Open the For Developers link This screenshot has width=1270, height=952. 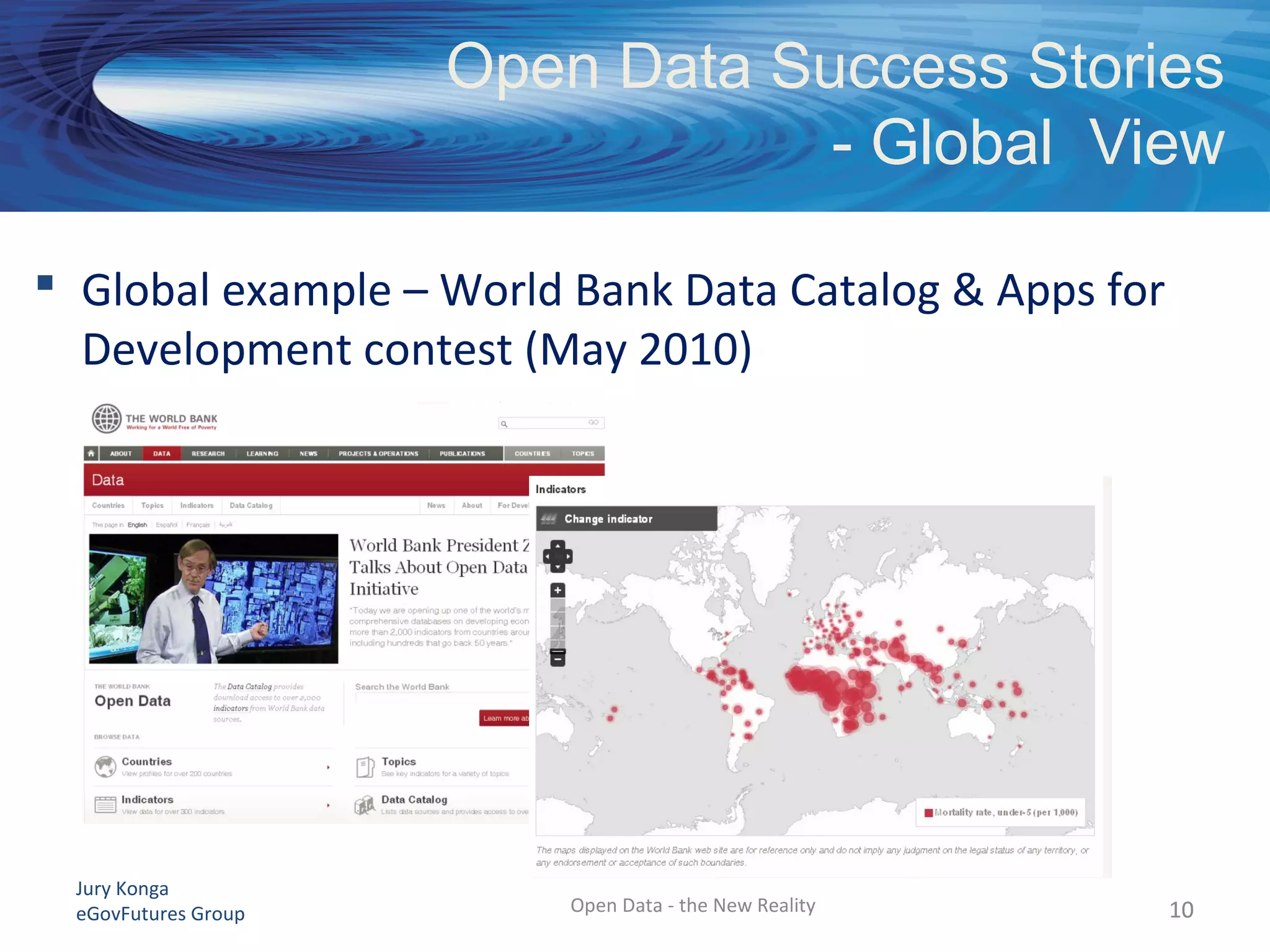coord(513,506)
